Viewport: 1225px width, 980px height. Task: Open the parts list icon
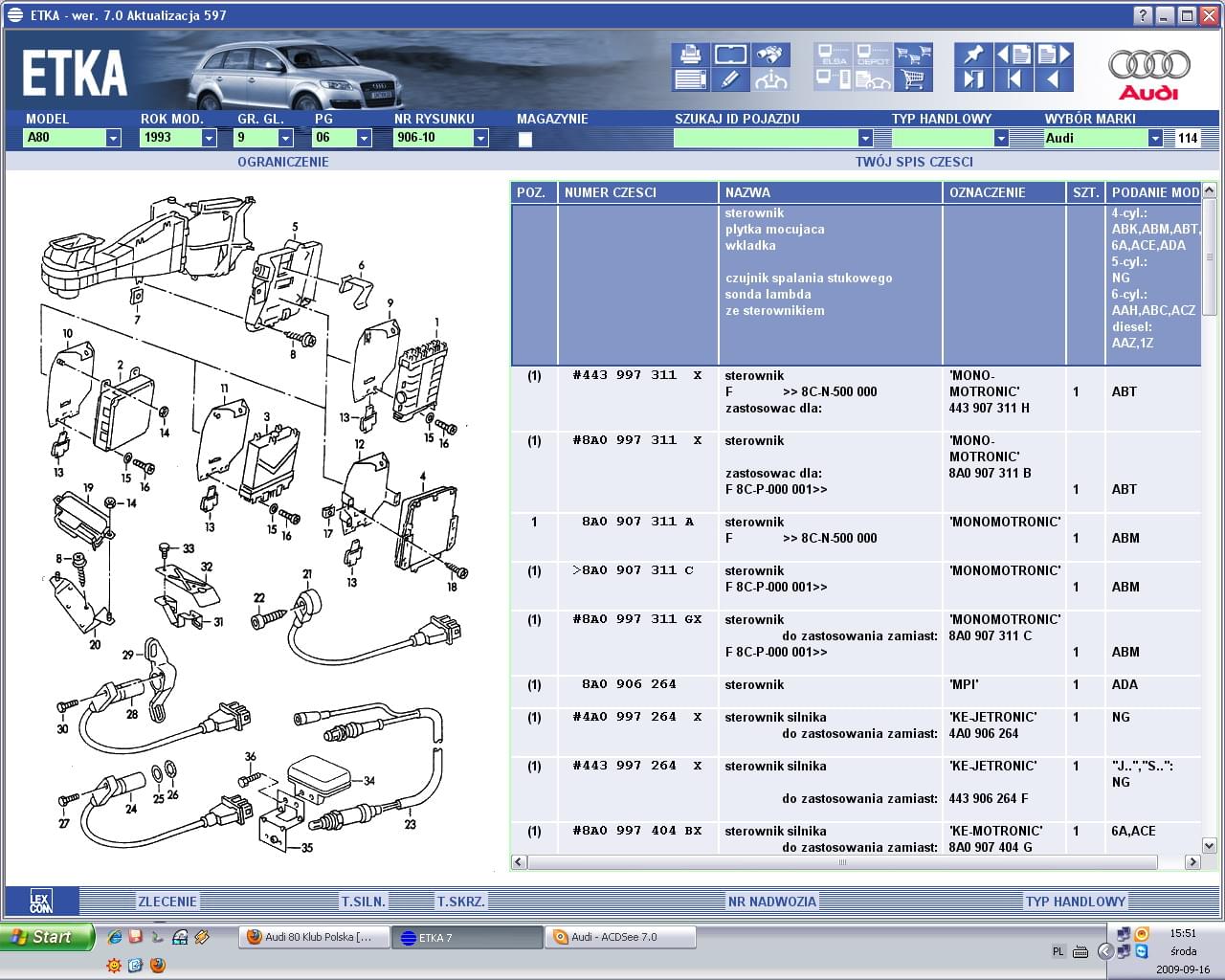690,79
